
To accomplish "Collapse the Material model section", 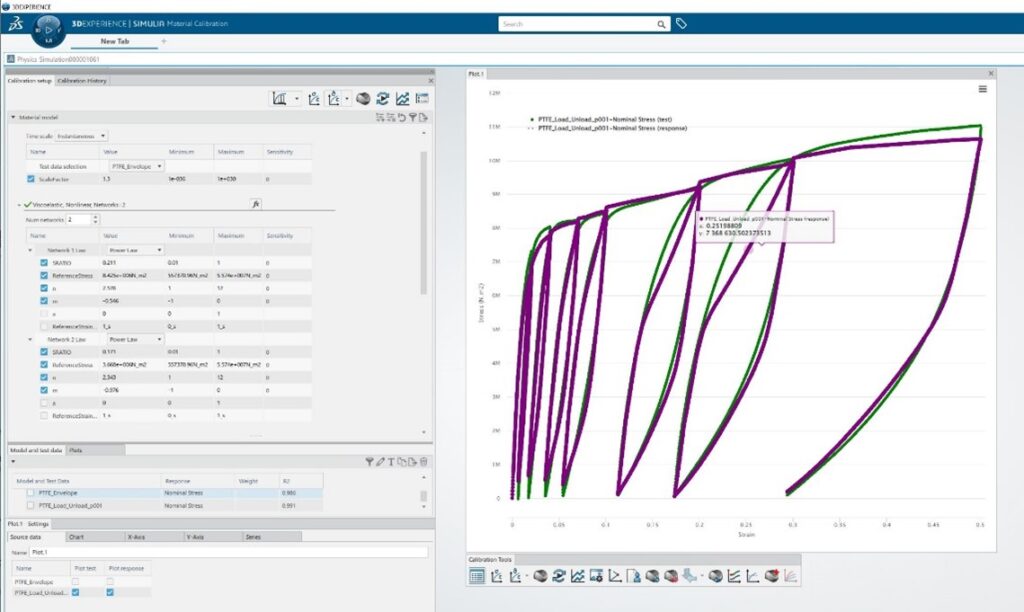I will tap(13, 117).
